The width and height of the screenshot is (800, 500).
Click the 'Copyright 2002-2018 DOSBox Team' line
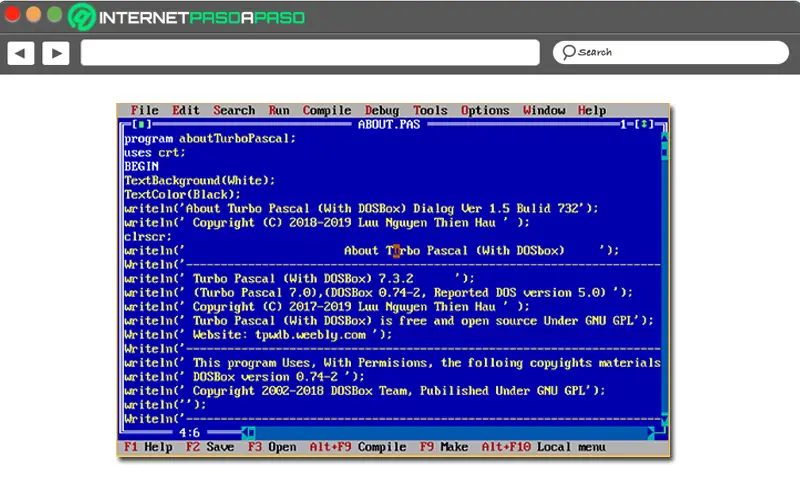pos(365,391)
